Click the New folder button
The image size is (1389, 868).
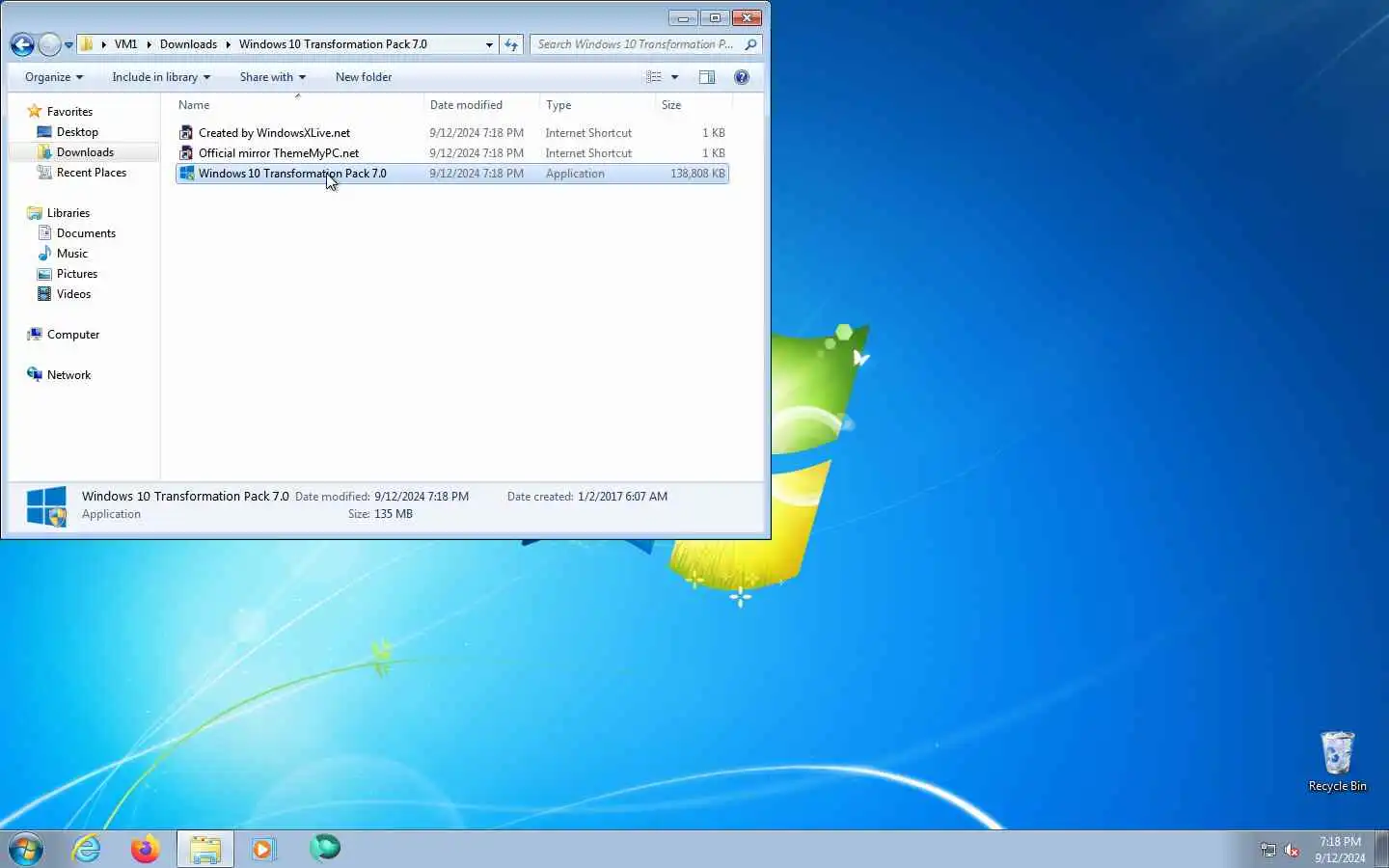pyautogui.click(x=364, y=77)
